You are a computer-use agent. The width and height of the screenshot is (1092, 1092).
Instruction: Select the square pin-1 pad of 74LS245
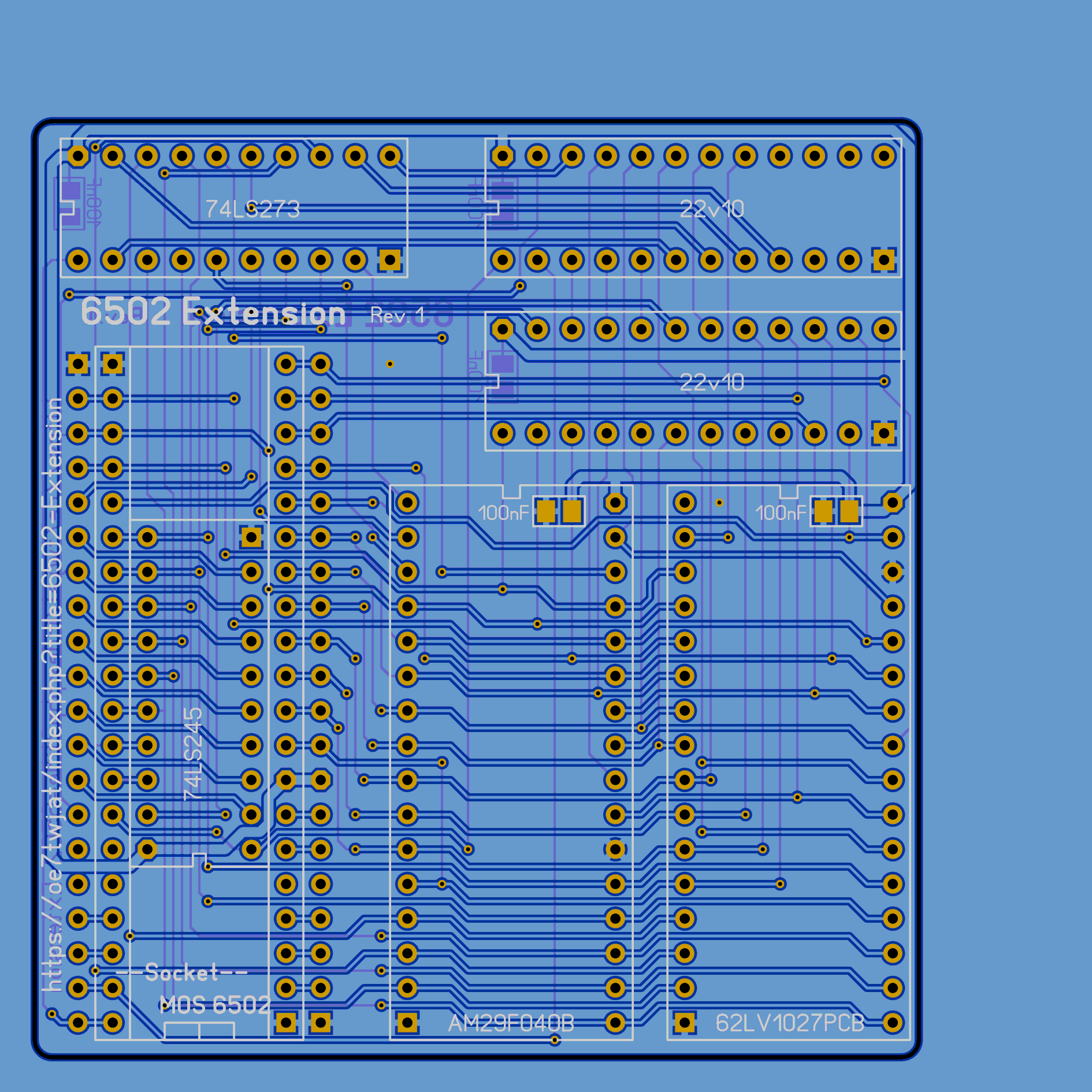[251, 537]
